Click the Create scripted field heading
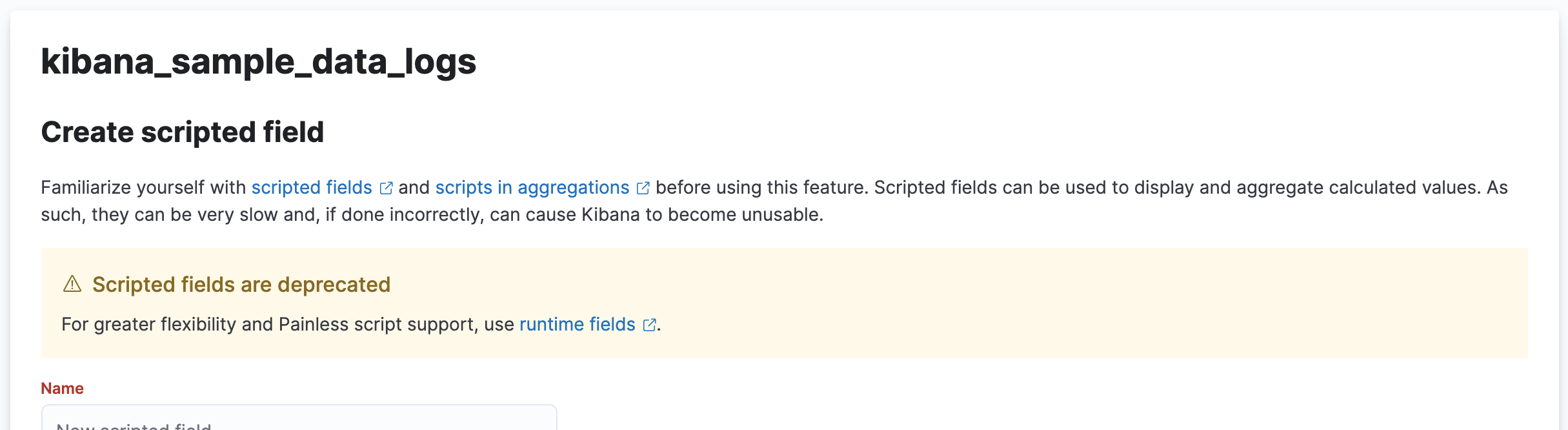1568x430 pixels. point(182,132)
